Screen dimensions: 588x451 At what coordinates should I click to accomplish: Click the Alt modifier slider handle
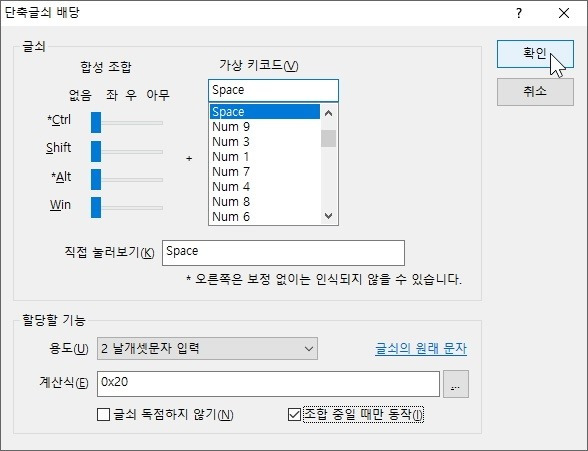pos(96,179)
